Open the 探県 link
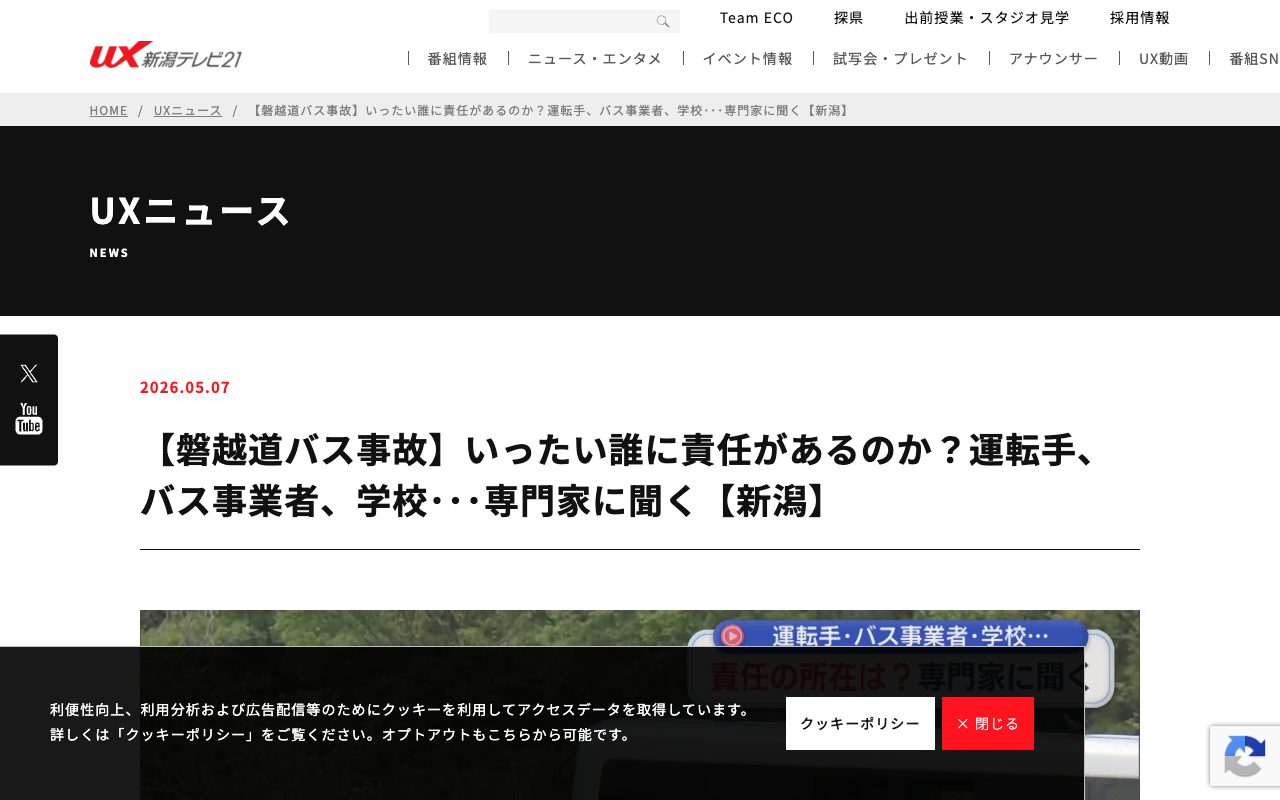1280x800 pixels. [849, 17]
